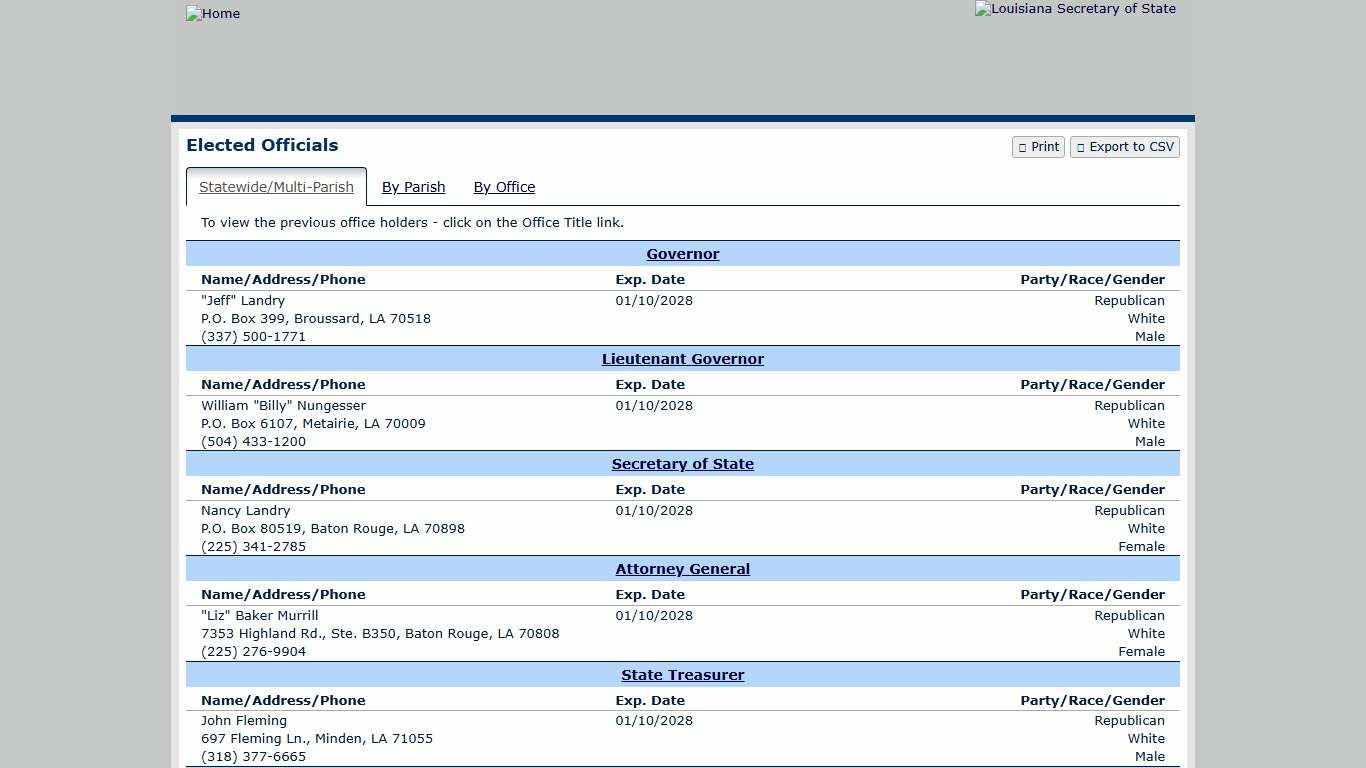Viewport: 1366px width, 768px height.
Task: Open the Secretary of State office link
Action: pos(682,464)
